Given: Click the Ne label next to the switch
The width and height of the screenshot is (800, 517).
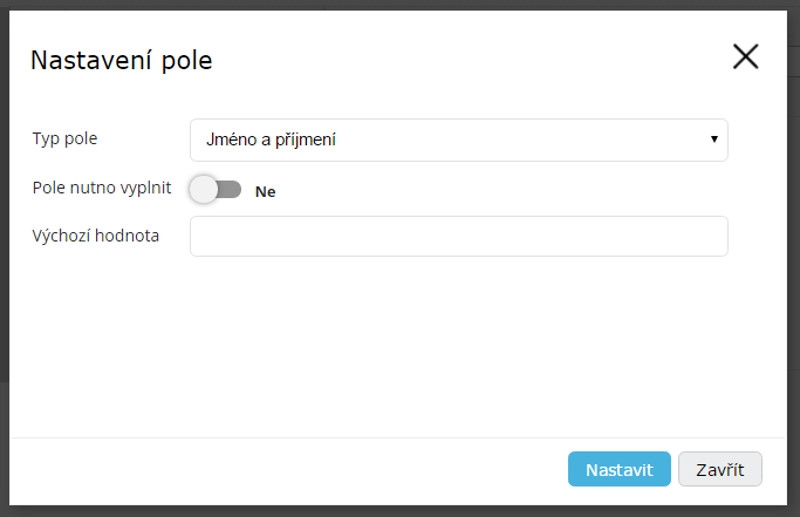Looking at the screenshot, I should (265, 192).
